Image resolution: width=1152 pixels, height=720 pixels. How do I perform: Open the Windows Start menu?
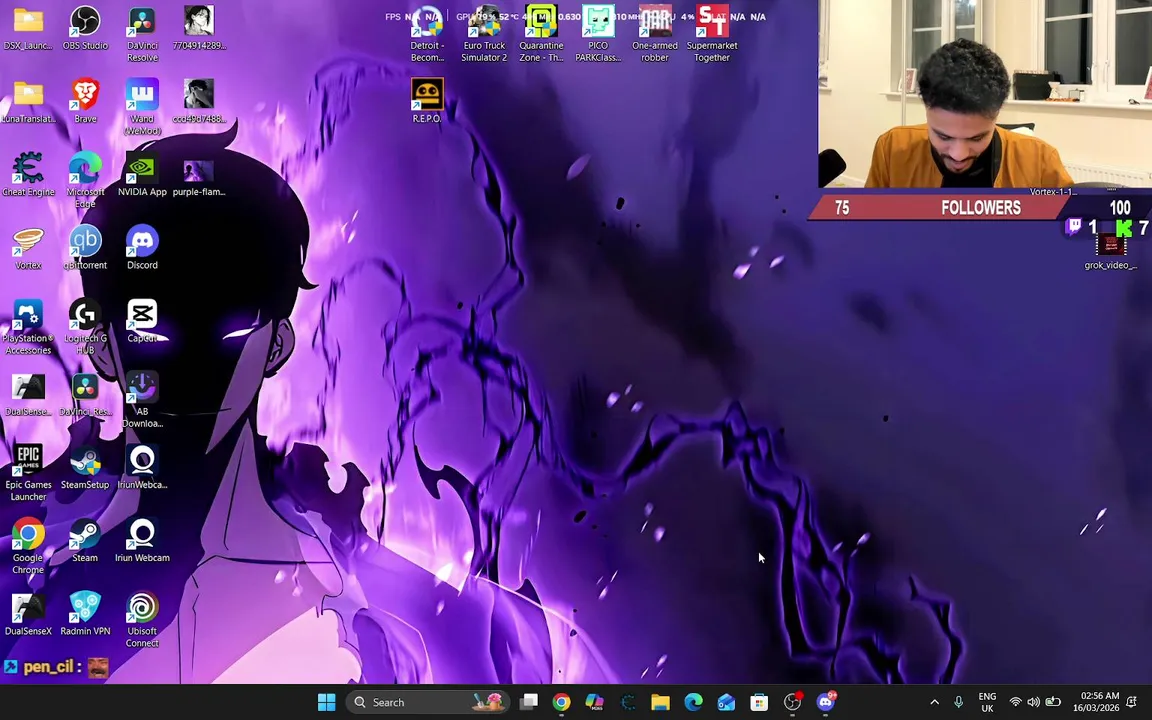click(327, 702)
